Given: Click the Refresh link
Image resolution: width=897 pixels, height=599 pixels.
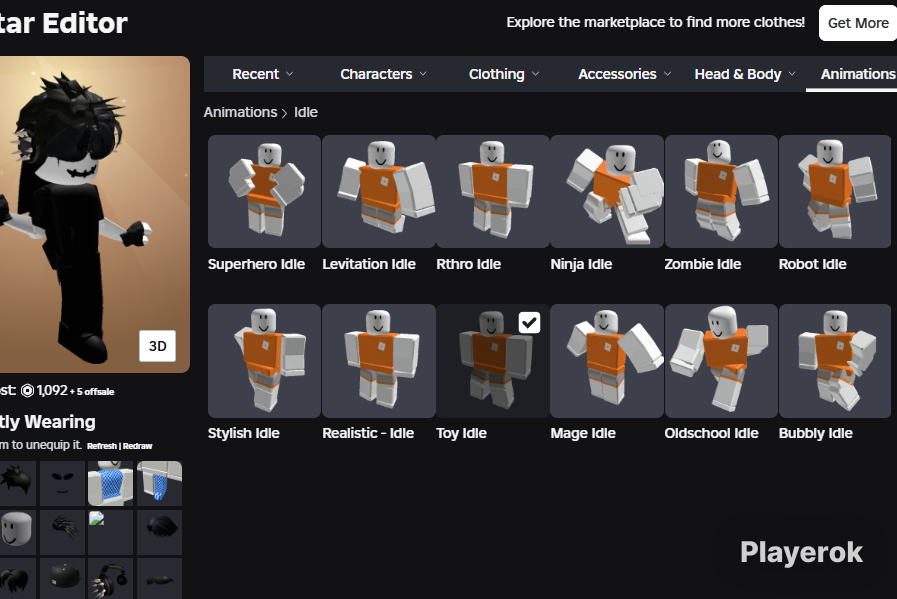Looking at the screenshot, I should pyautogui.click(x=102, y=446).
